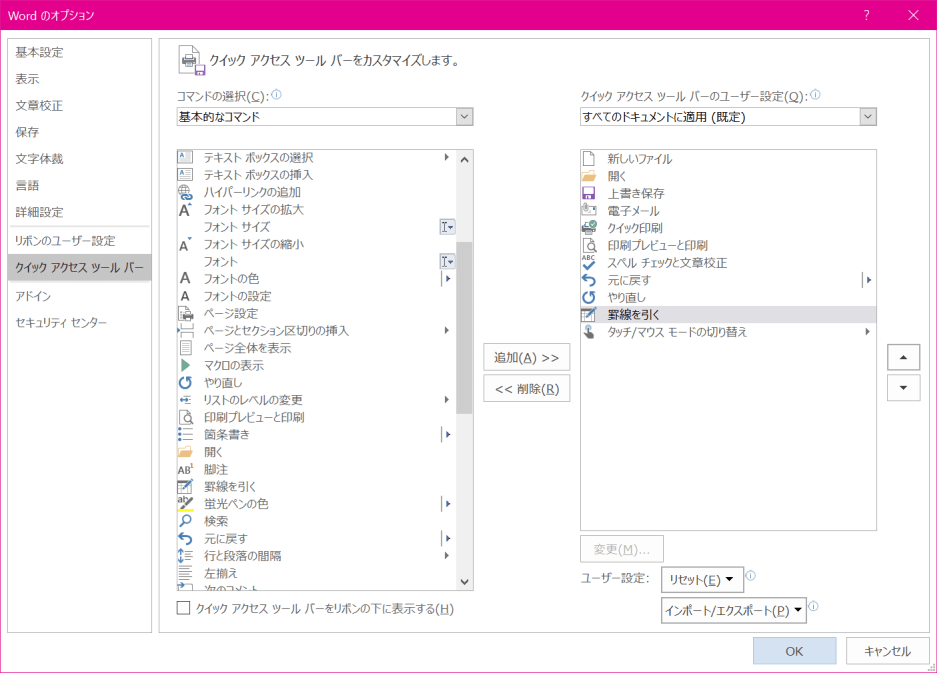Move selected item up with arrow button
937x673 pixels.
(904, 357)
